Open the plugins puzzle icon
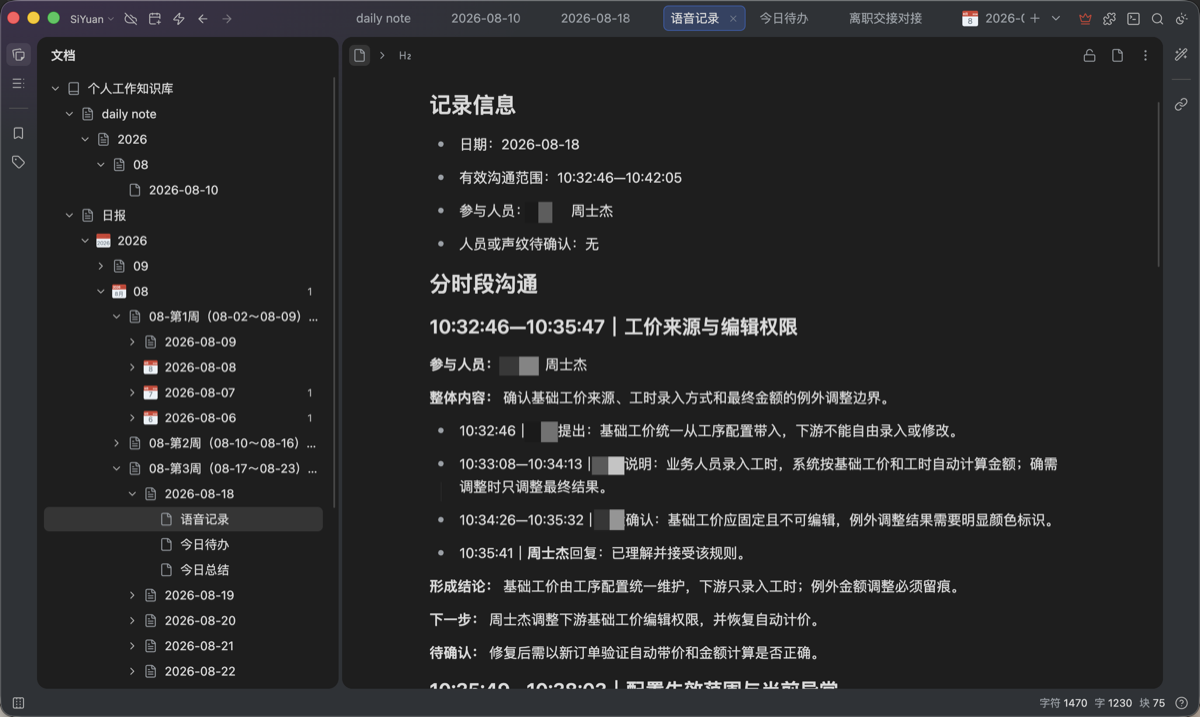 [x=1110, y=19]
